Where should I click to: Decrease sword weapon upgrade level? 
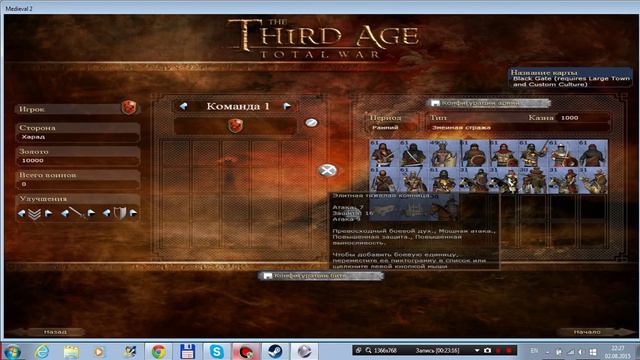(64, 213)
